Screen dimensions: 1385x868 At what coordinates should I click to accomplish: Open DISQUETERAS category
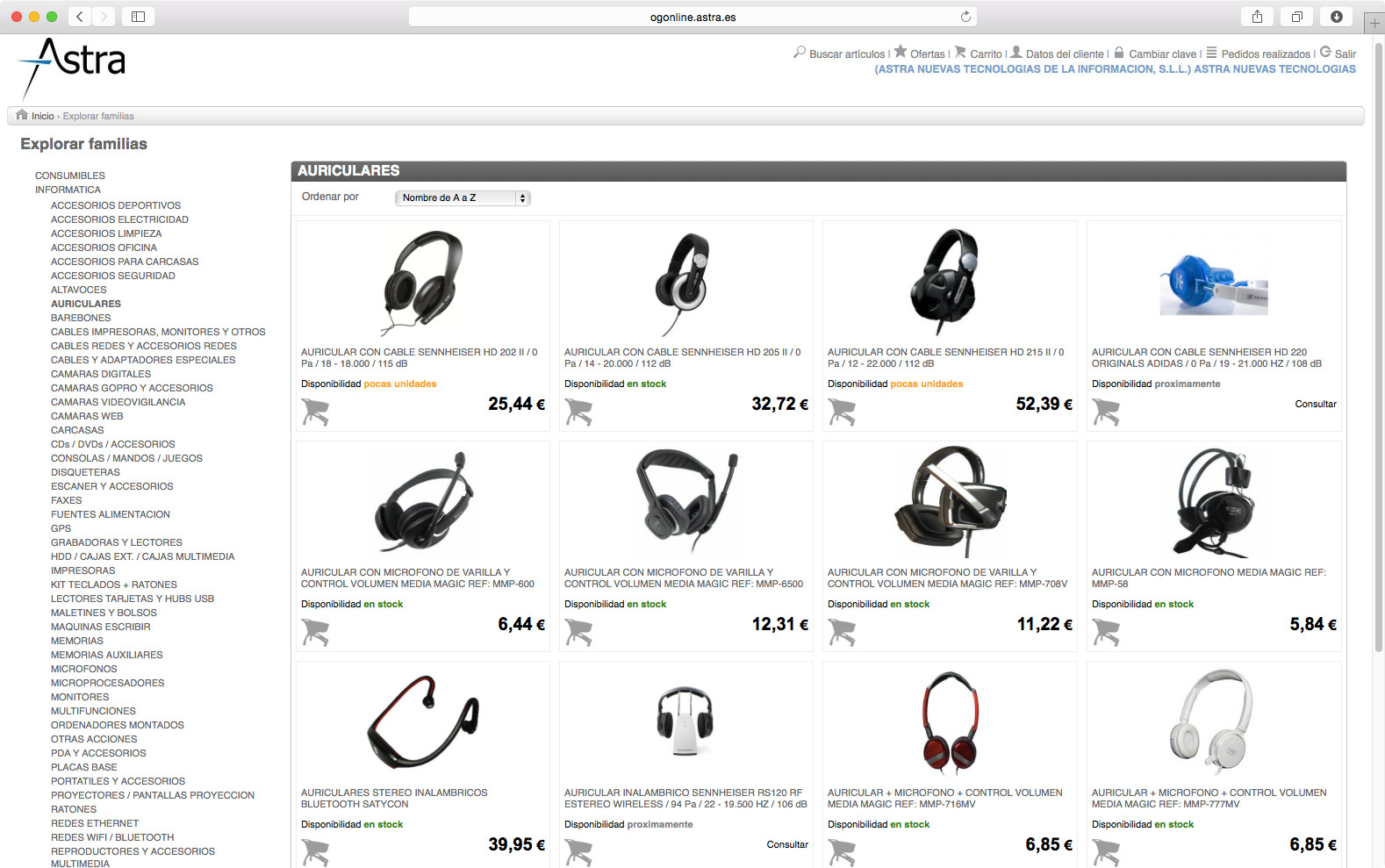85,472
